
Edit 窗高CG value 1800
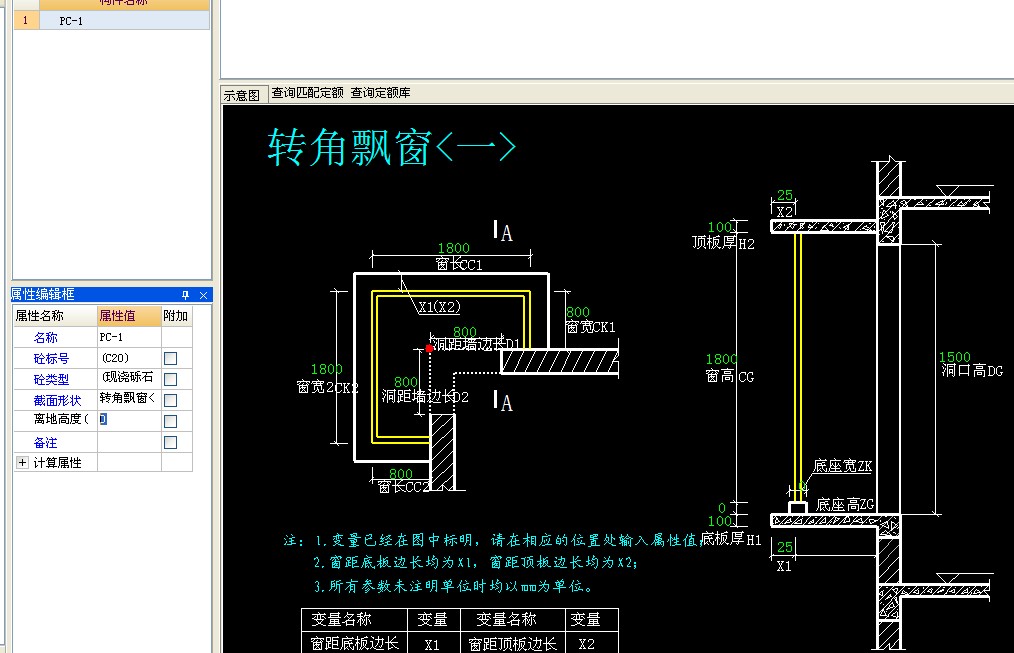pyautogui.click(x=721, y=359)
